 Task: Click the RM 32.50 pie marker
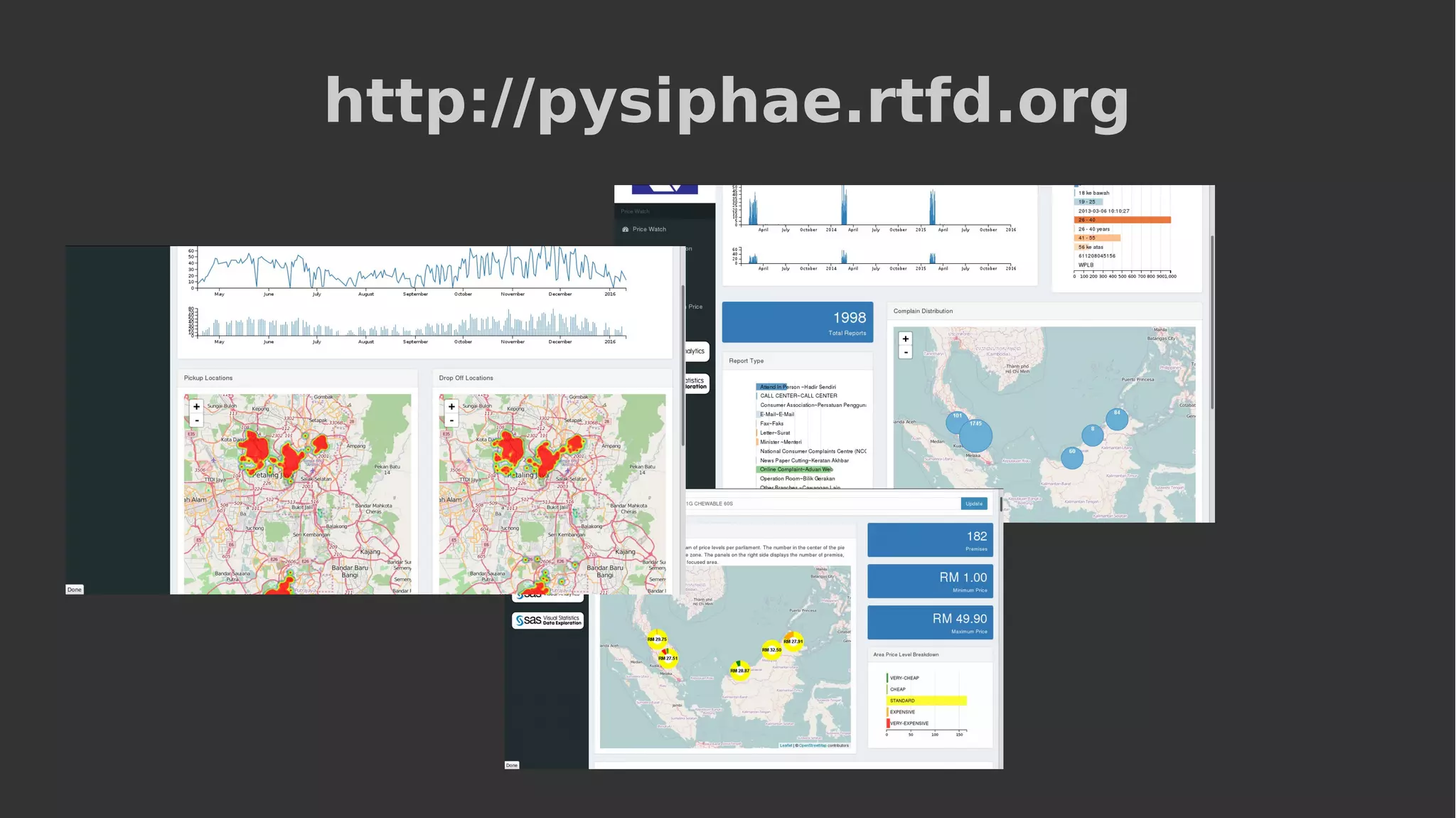(x=771, y=649)
